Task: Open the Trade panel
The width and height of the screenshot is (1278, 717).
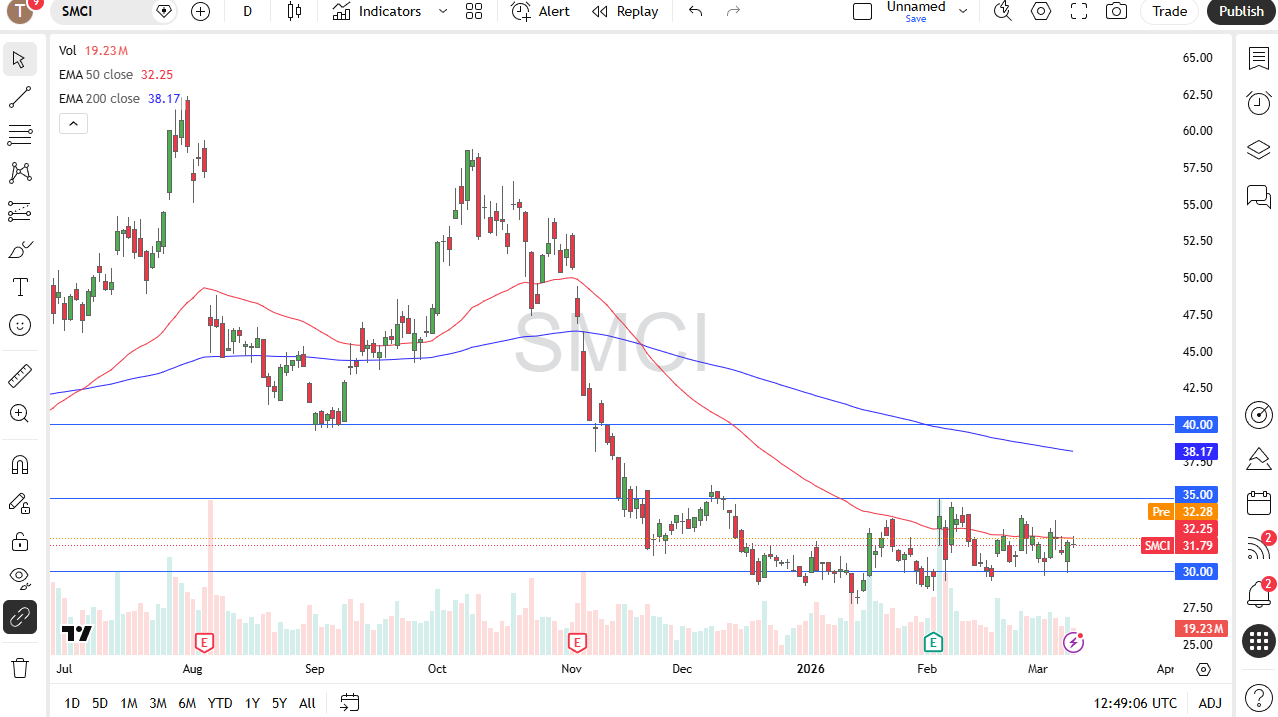Action: (1169, 11)
